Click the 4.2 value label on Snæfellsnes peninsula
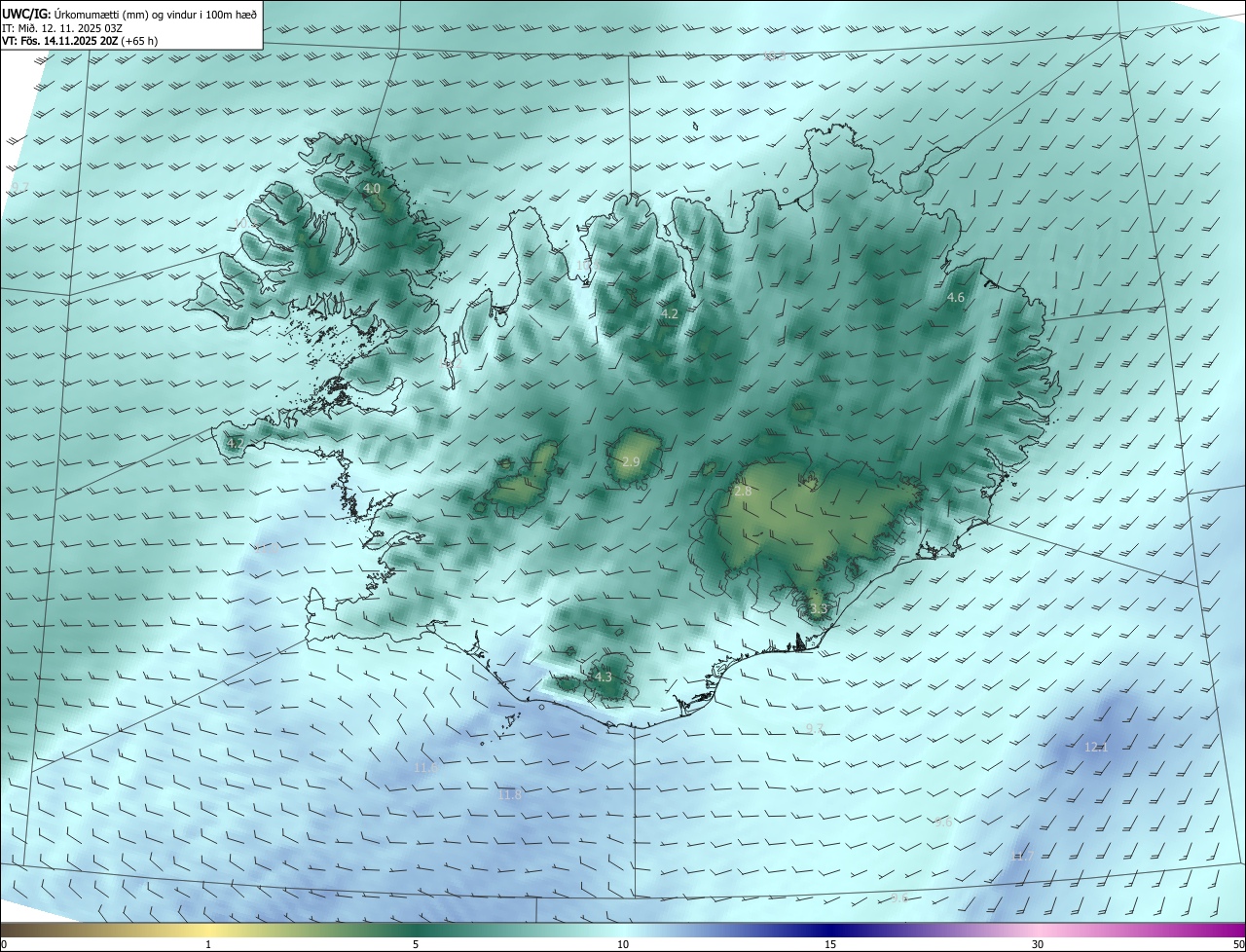 click(x=235, y=443)
